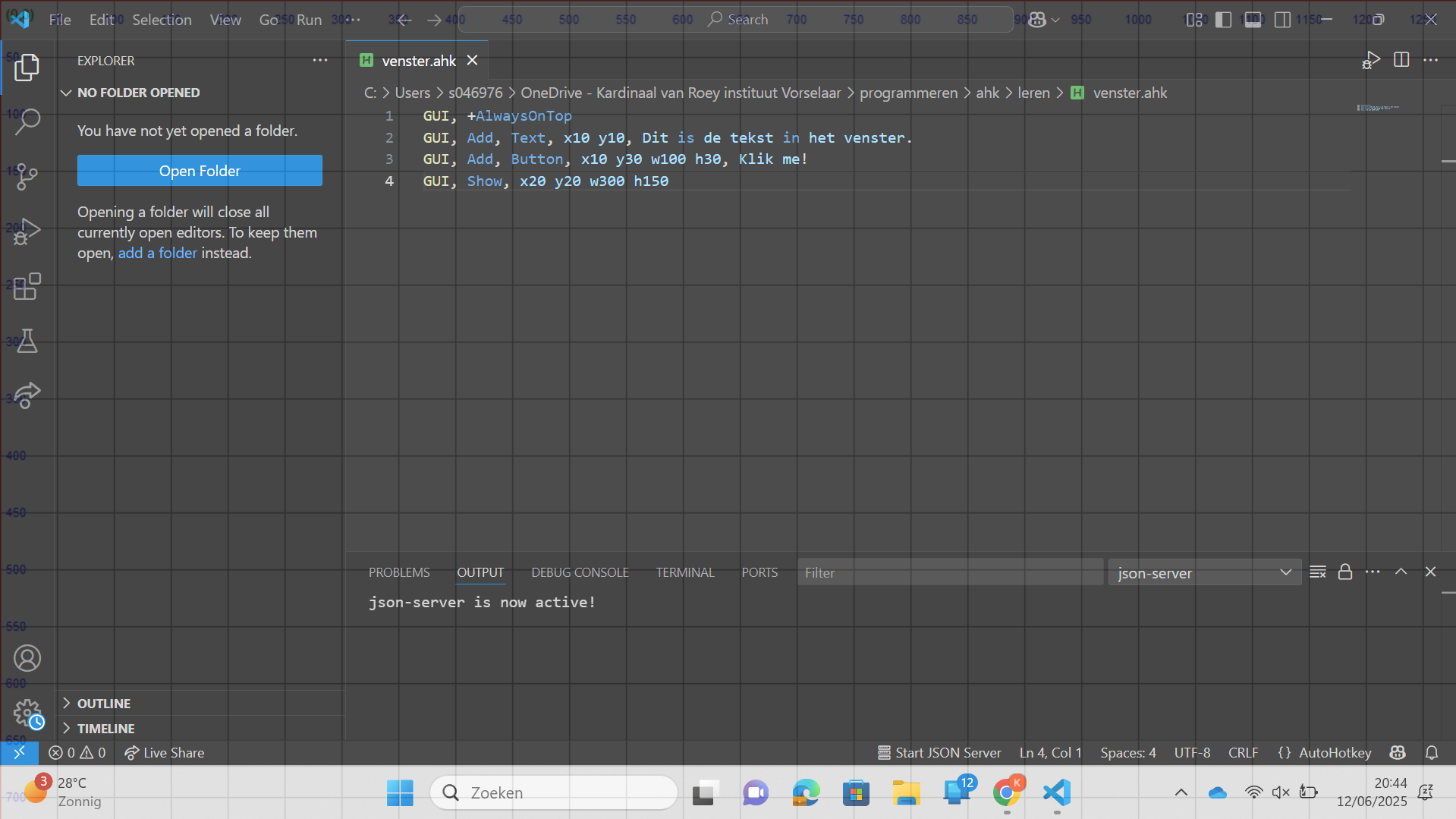Close the venster.ahk editor tab
The width and height of the screenshot is (1456, 819).
[472, 60]
